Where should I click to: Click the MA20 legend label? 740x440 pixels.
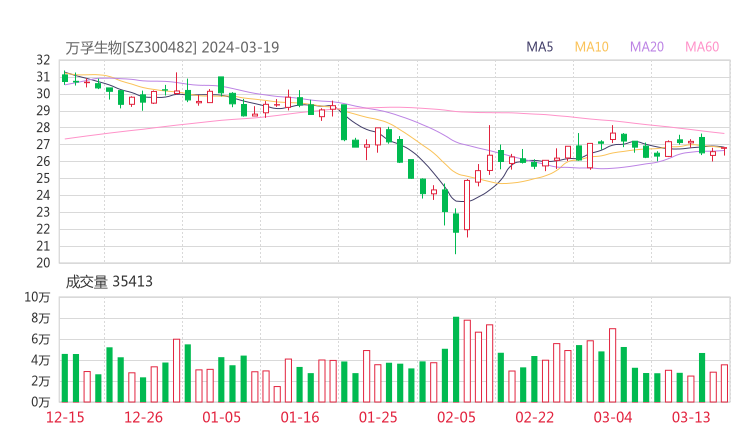click(x=647, y=47)
